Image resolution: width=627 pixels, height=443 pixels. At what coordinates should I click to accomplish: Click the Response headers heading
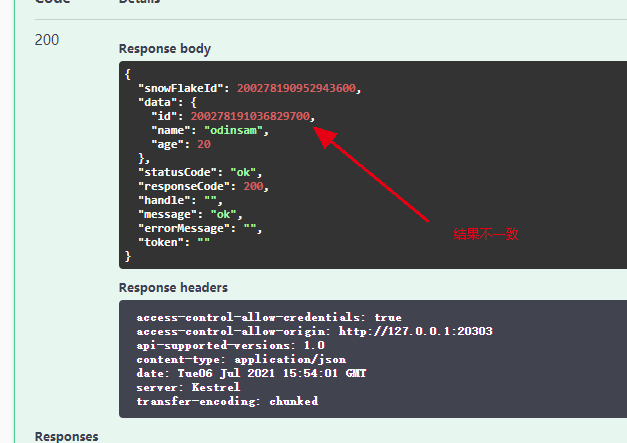(x=173, y=287)
